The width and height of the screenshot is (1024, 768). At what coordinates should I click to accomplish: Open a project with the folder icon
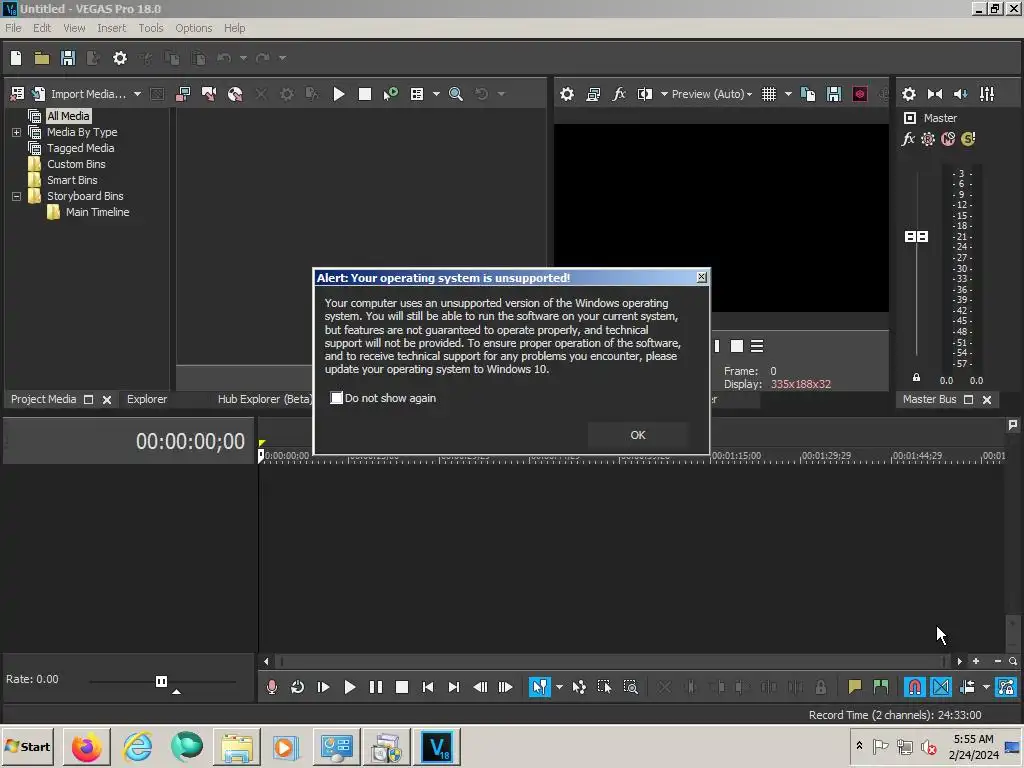tap(42, 58)
